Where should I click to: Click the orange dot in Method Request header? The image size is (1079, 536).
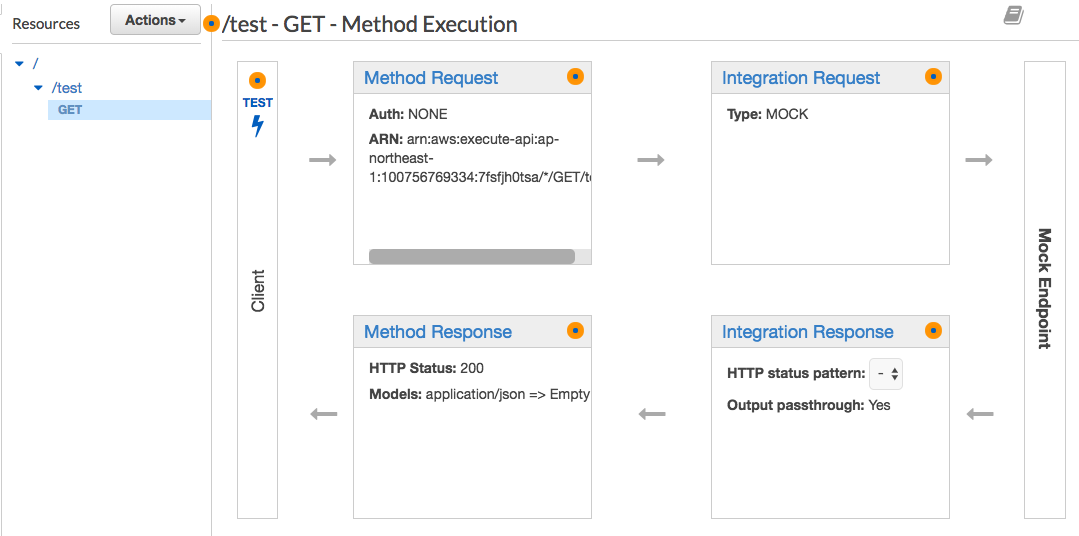click(575, 76)
